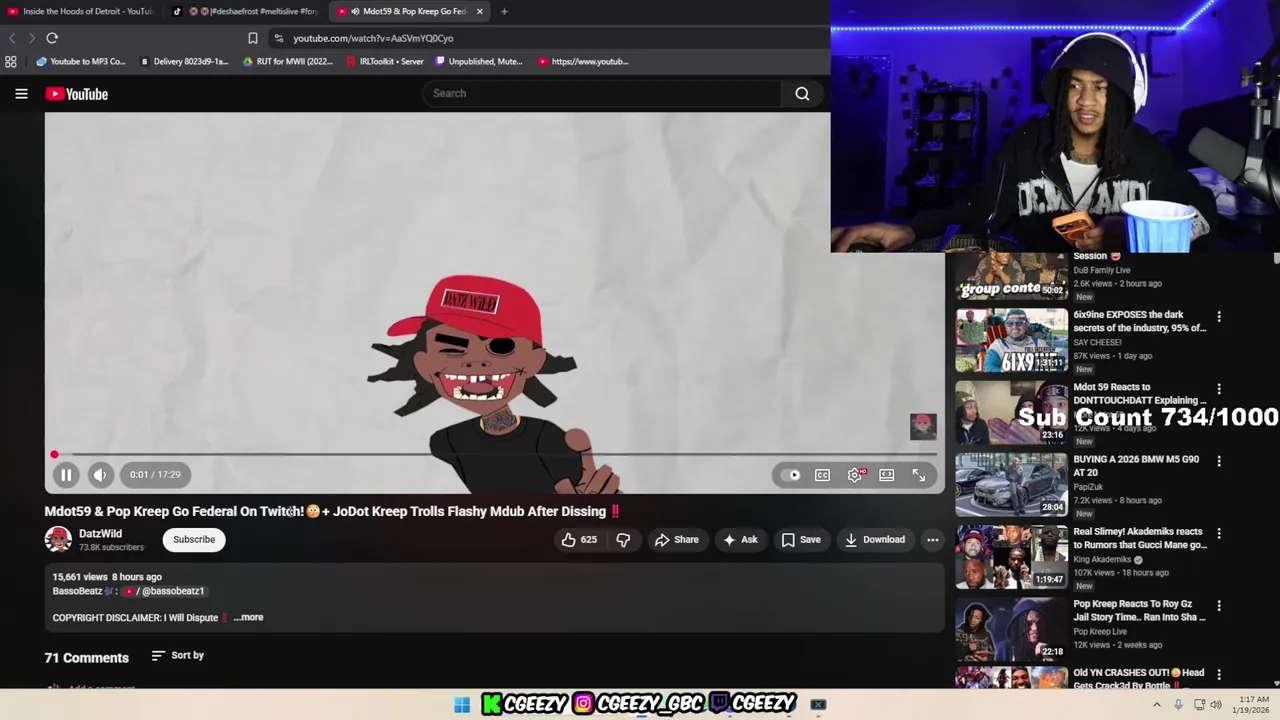Go back in browser history
Screen dimensions: 1280x720
(x=12, y=38)
